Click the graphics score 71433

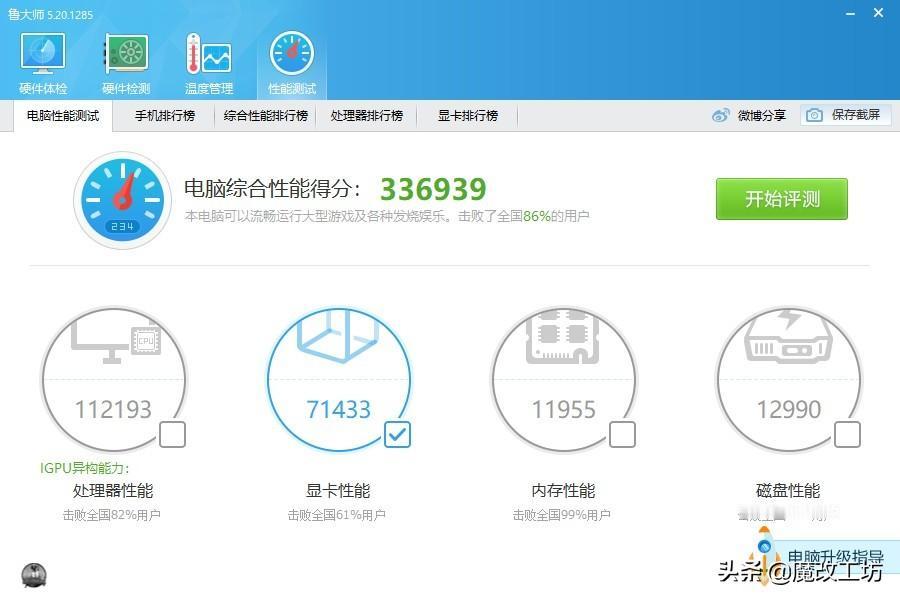click(x=338, y=409)
